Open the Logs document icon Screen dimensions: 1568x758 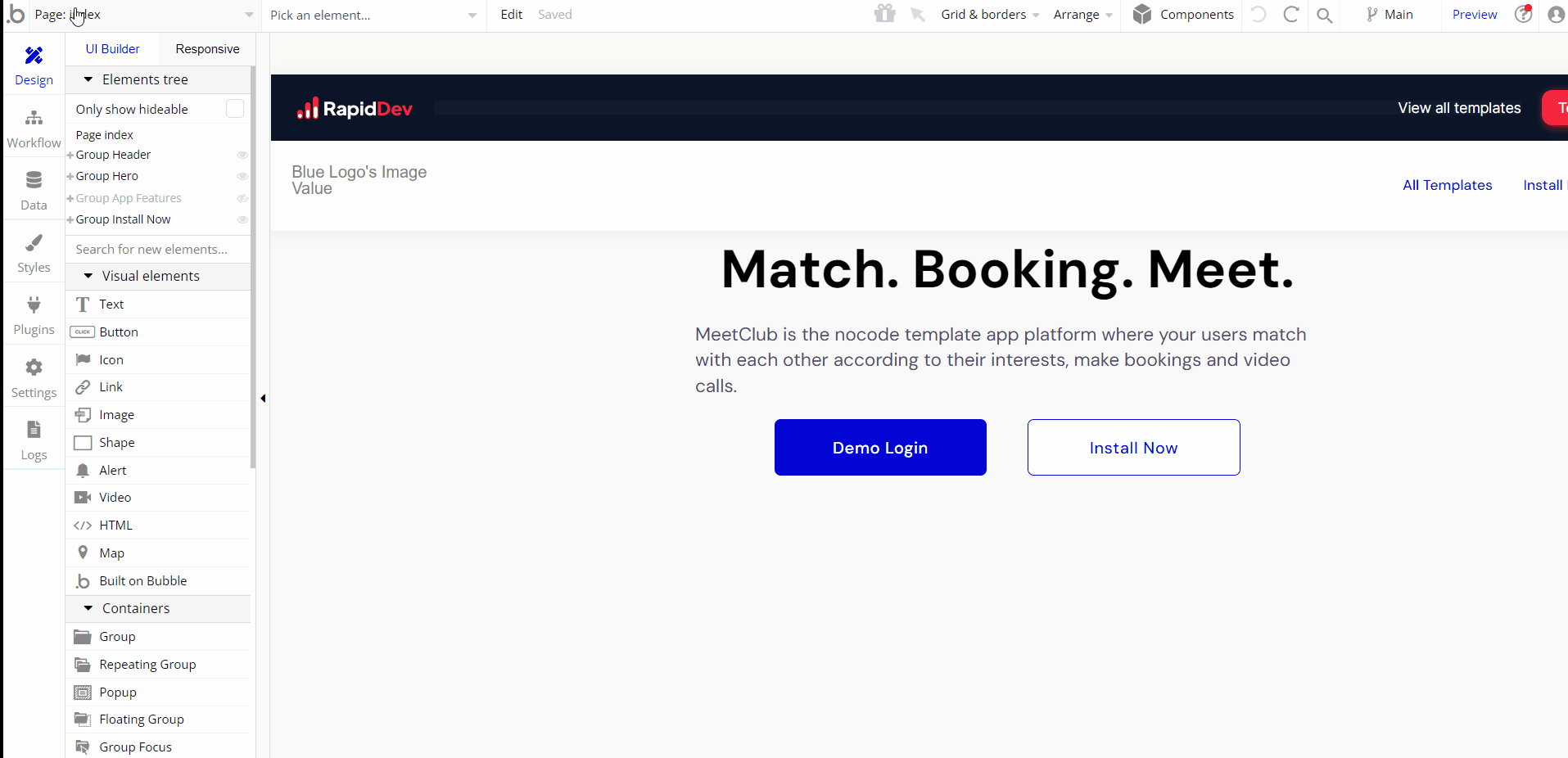pos(34,430)
